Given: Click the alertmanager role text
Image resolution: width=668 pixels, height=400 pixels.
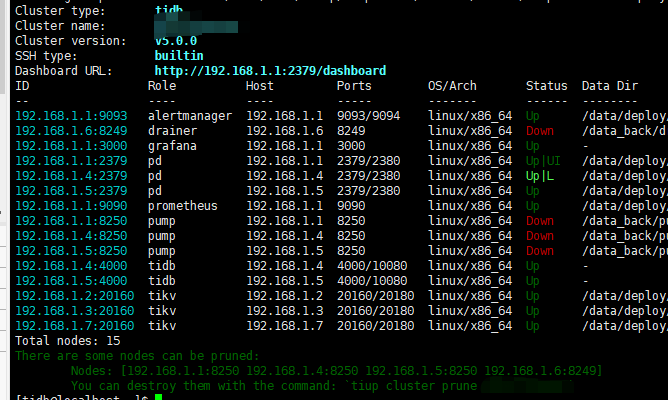Looking at the screenshot, I should pos(190,116).
